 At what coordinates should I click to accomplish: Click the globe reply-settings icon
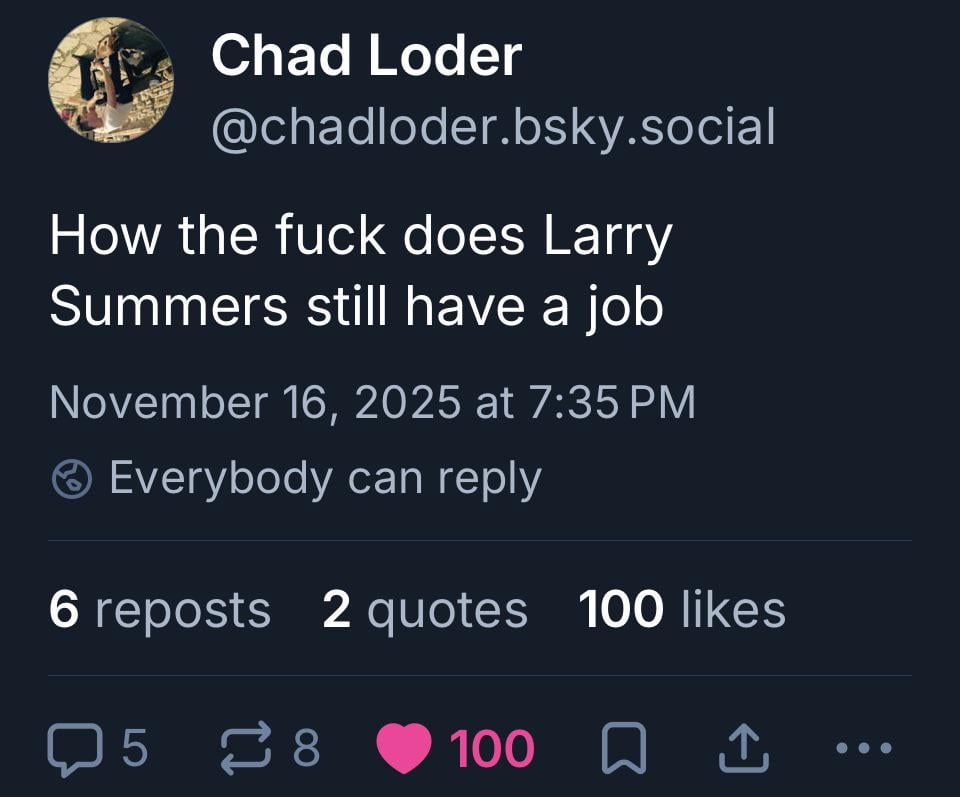70,480
